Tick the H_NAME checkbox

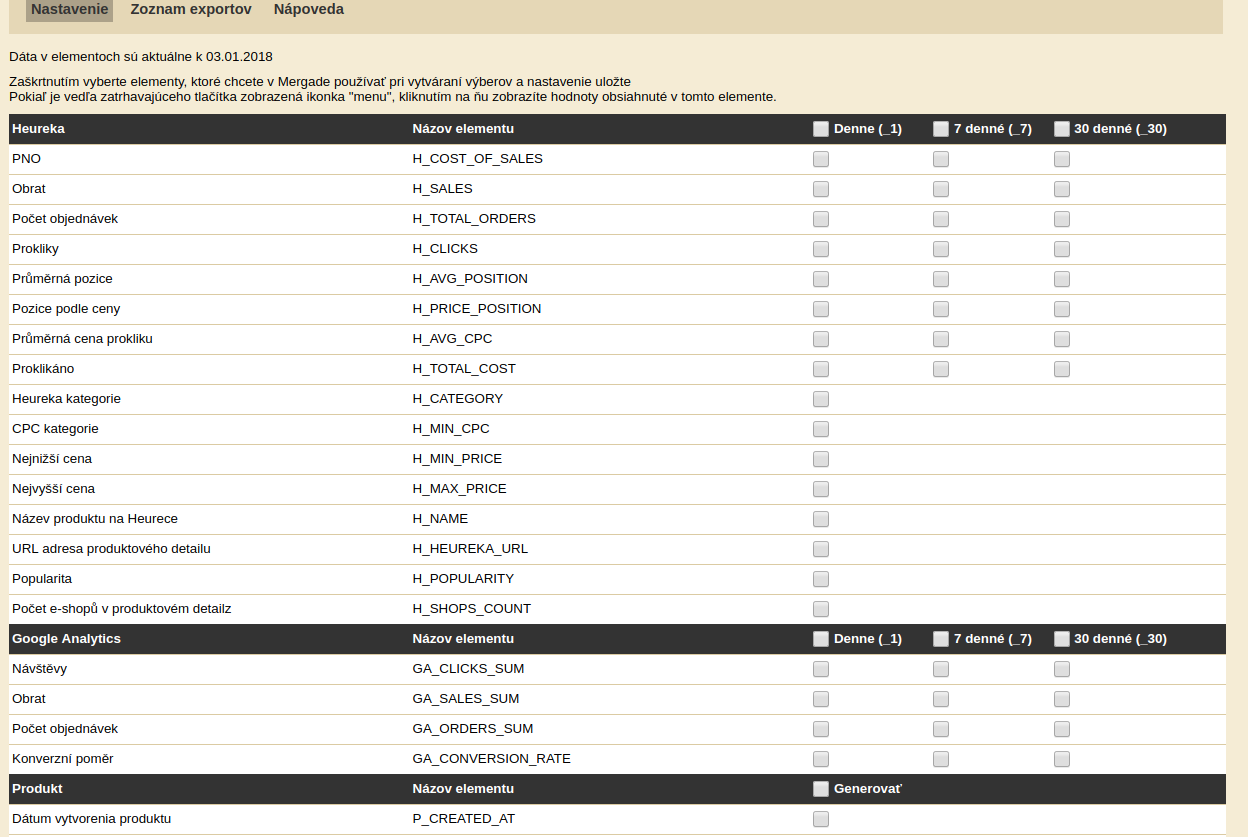(821, 519)
